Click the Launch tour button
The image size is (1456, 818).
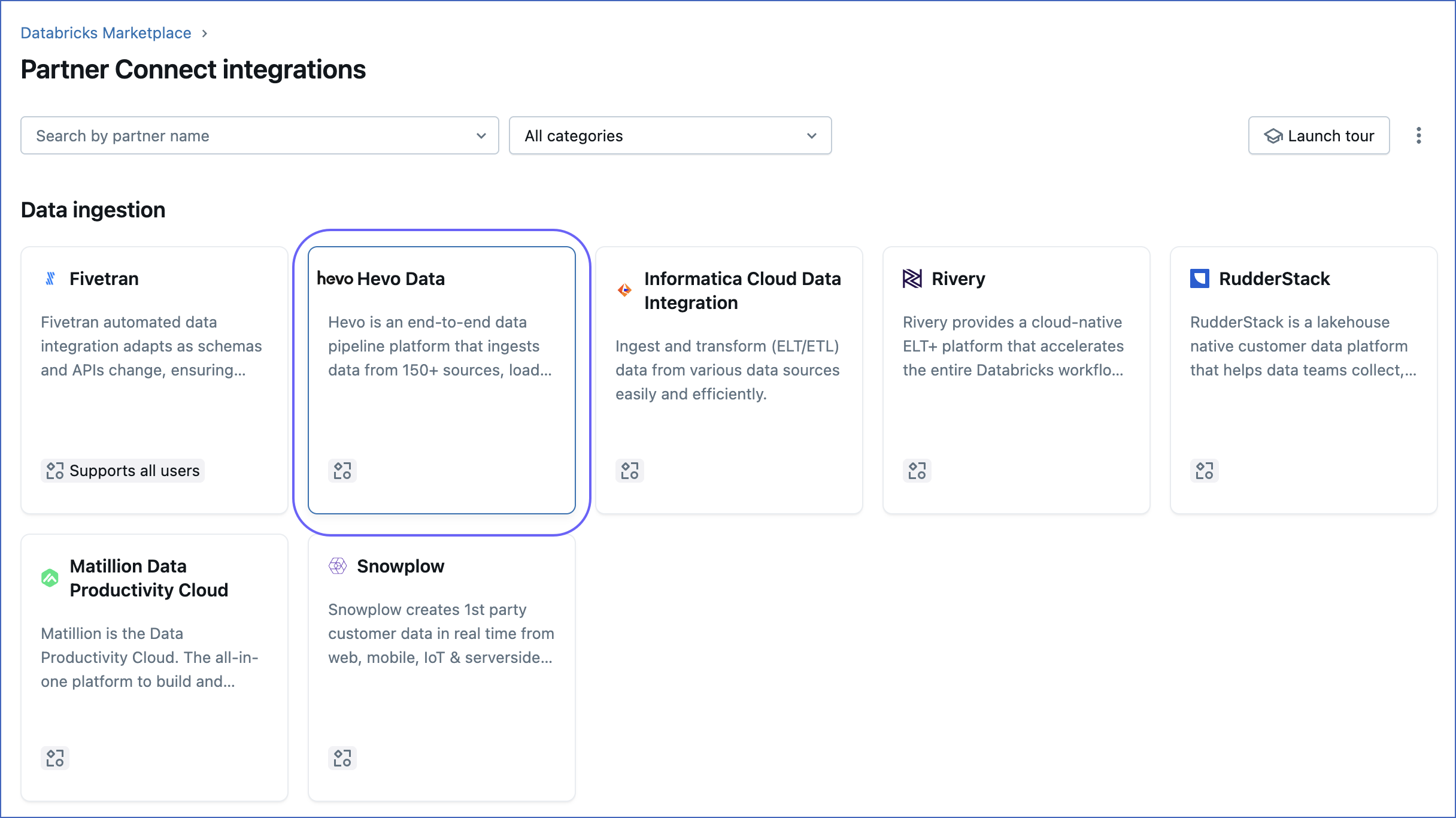click(x=1318, y=135)
